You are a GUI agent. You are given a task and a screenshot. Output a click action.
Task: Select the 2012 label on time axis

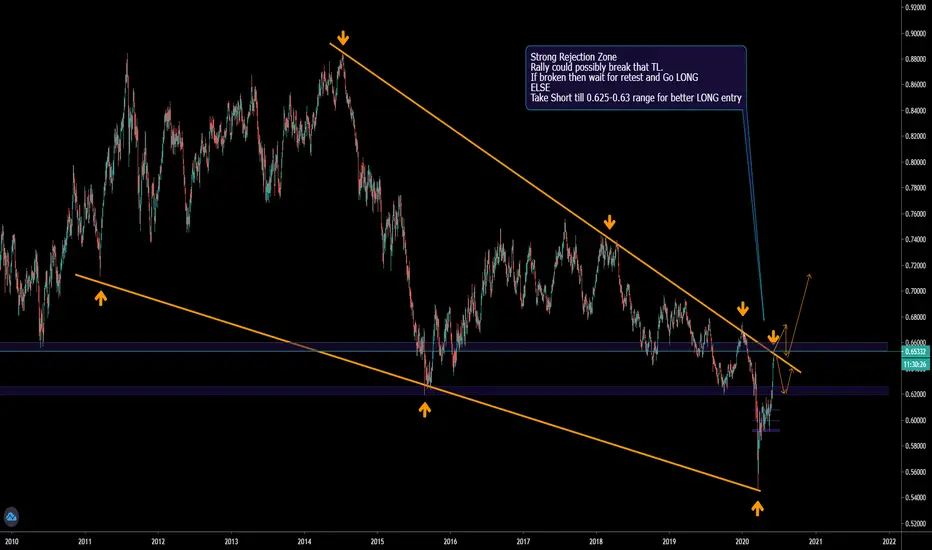[158, 542]
